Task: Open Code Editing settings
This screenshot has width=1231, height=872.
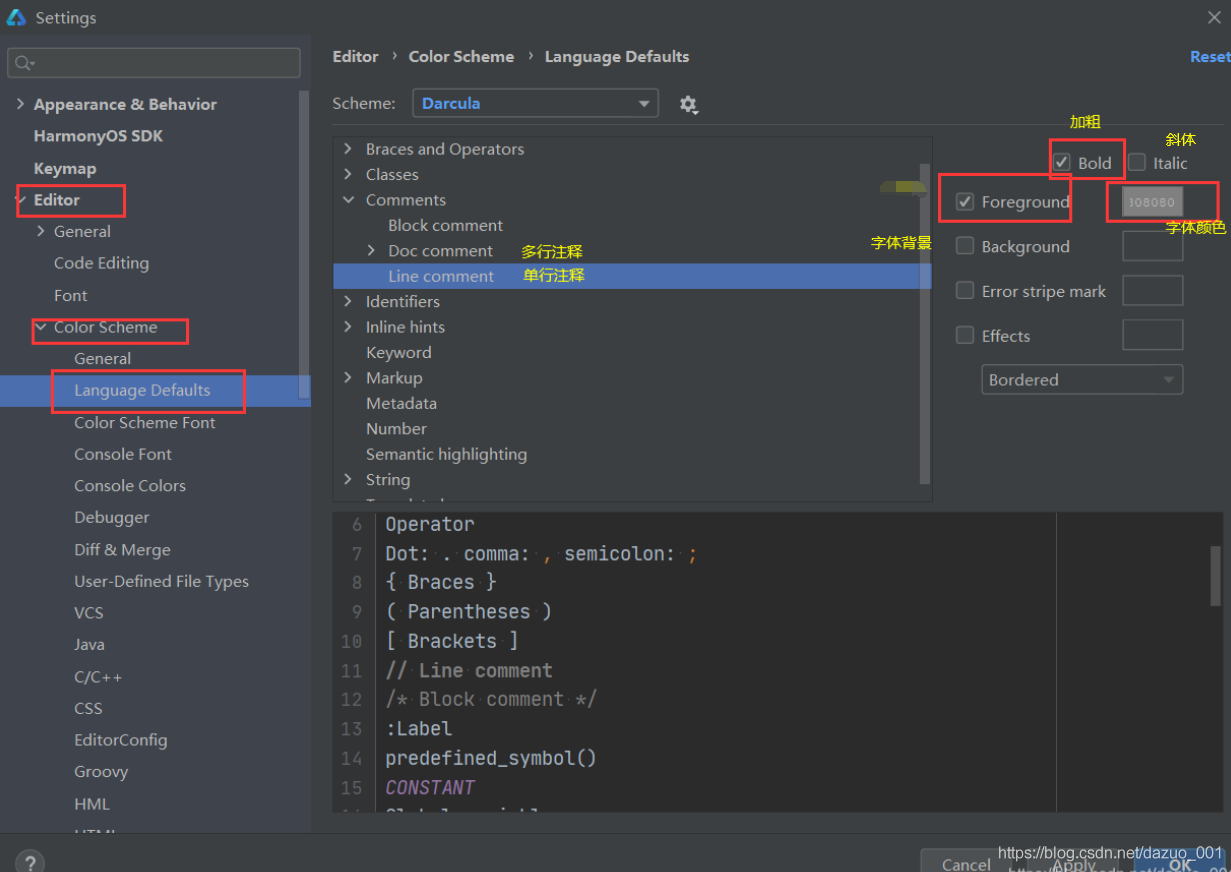Action: click(101, 263)
